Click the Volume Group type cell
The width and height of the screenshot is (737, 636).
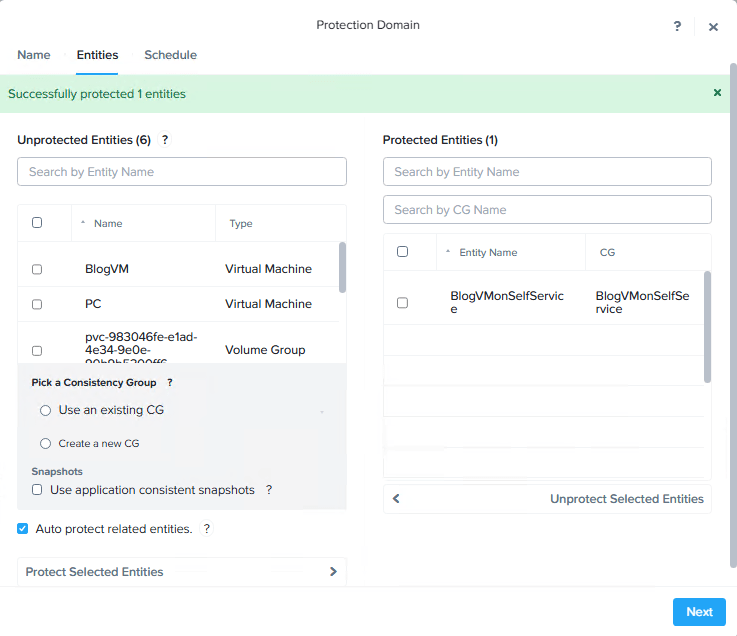coord(265,350)
